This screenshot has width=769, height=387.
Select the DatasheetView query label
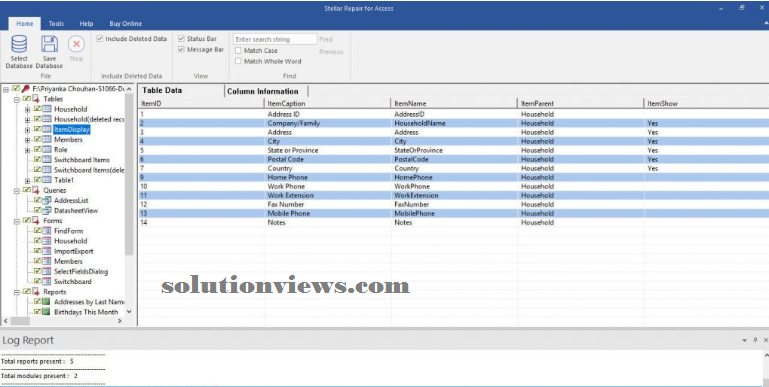point(76,210)
